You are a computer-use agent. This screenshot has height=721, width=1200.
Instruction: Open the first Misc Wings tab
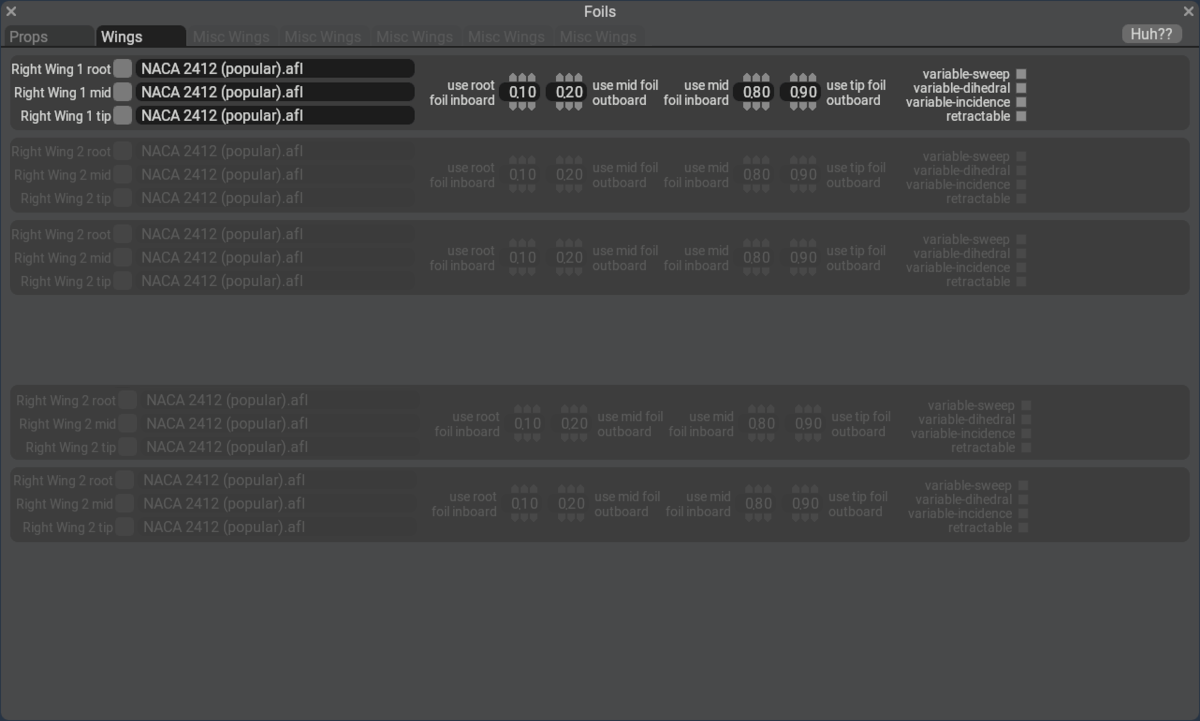coord(231,37)
